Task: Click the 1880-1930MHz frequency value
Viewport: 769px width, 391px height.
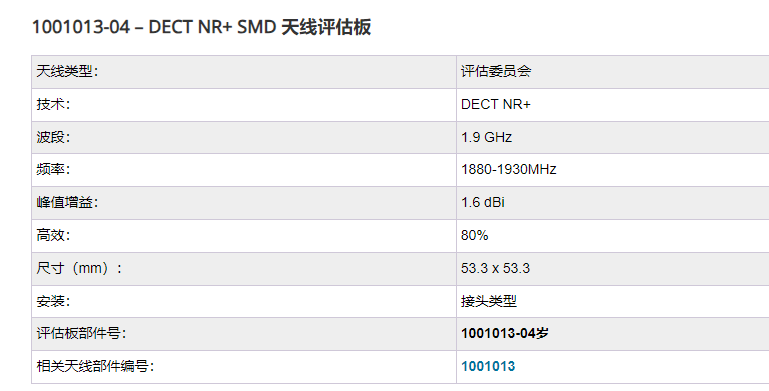Action: (509, 170)
